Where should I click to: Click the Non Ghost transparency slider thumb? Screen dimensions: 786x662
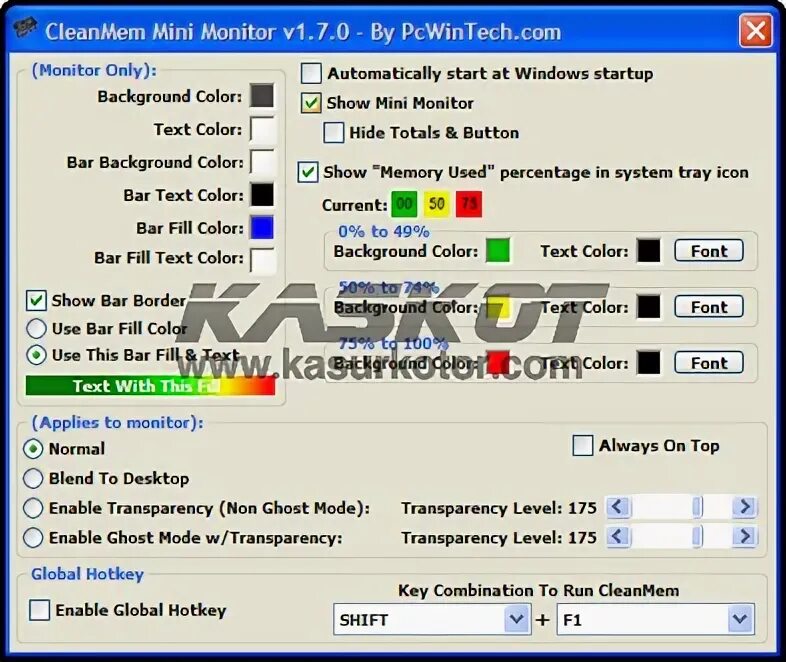pos(697,507)
